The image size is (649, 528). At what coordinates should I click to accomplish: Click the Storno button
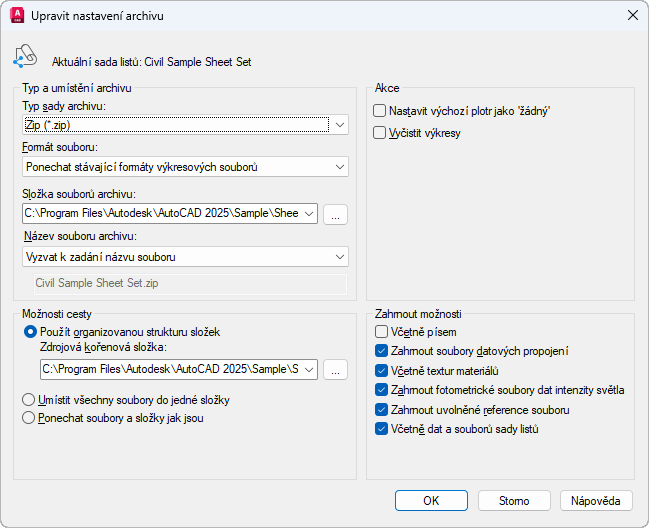514,500
